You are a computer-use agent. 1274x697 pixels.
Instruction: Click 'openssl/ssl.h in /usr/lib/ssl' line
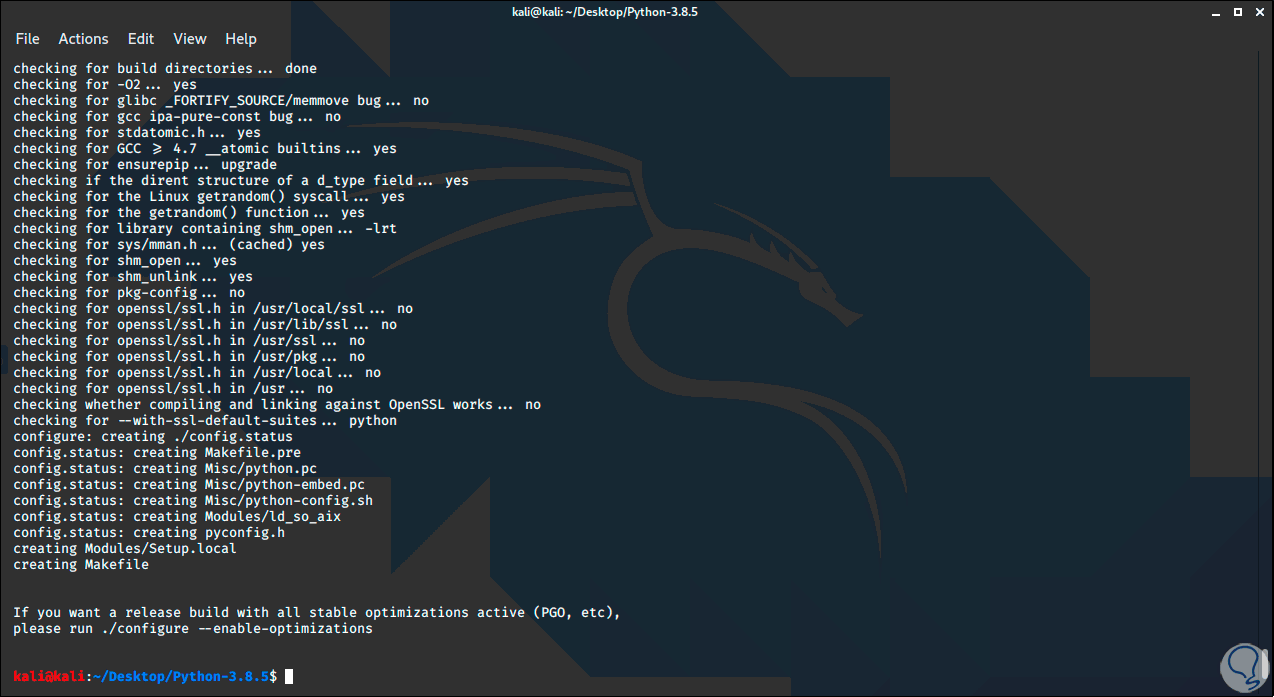click(x=205, y=325)
